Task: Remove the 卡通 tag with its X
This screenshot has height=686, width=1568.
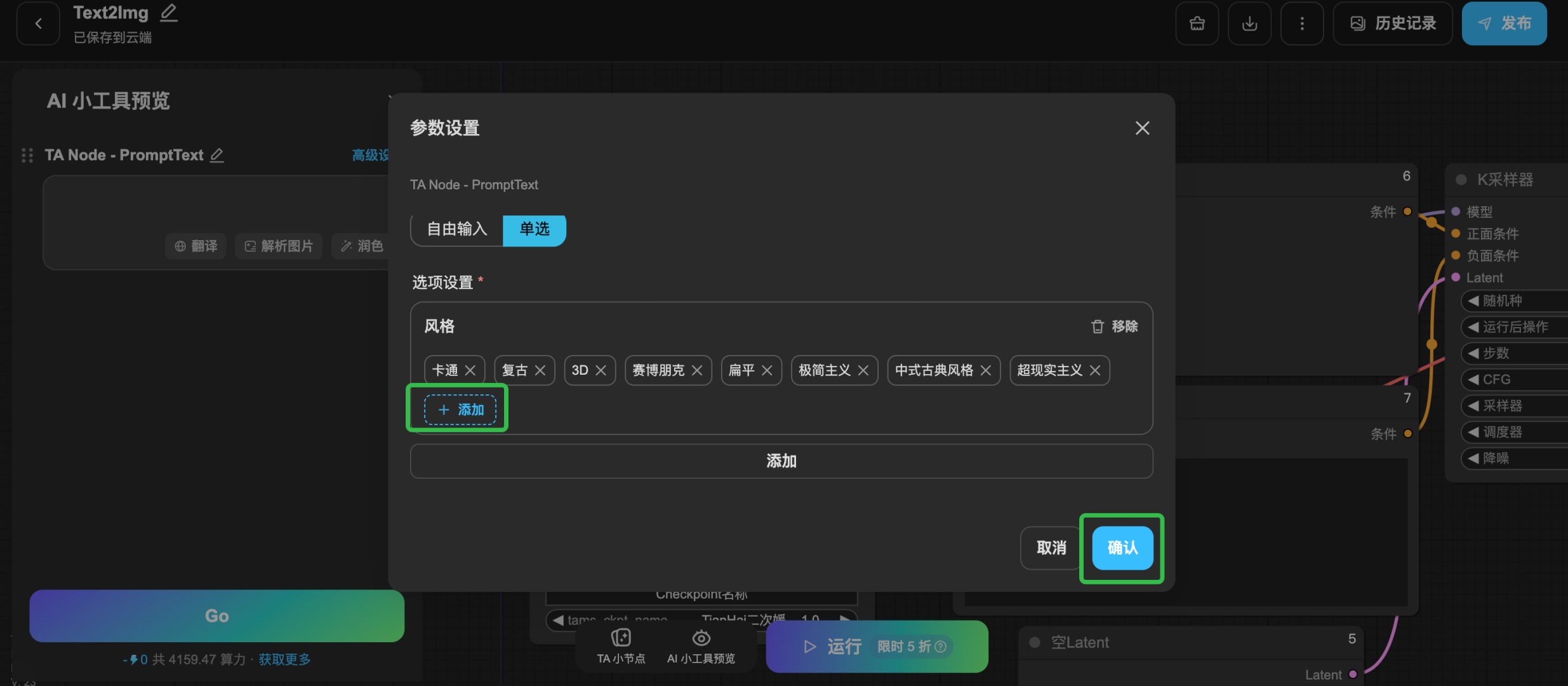Action: point(470,370)
